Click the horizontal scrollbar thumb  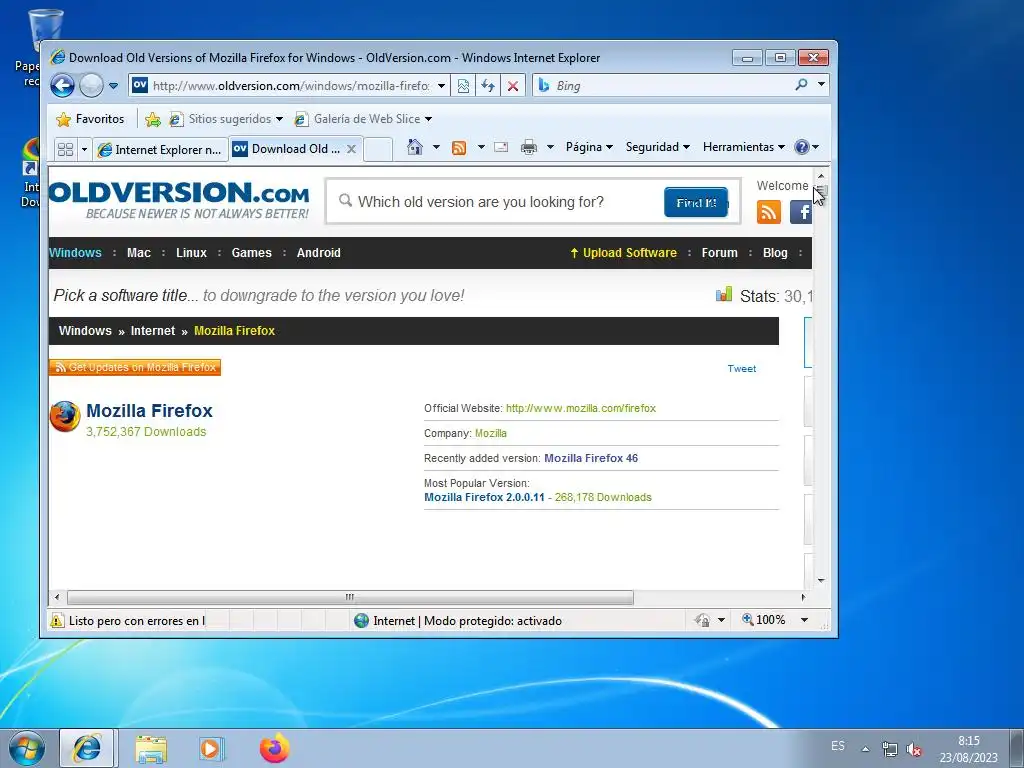350,597
